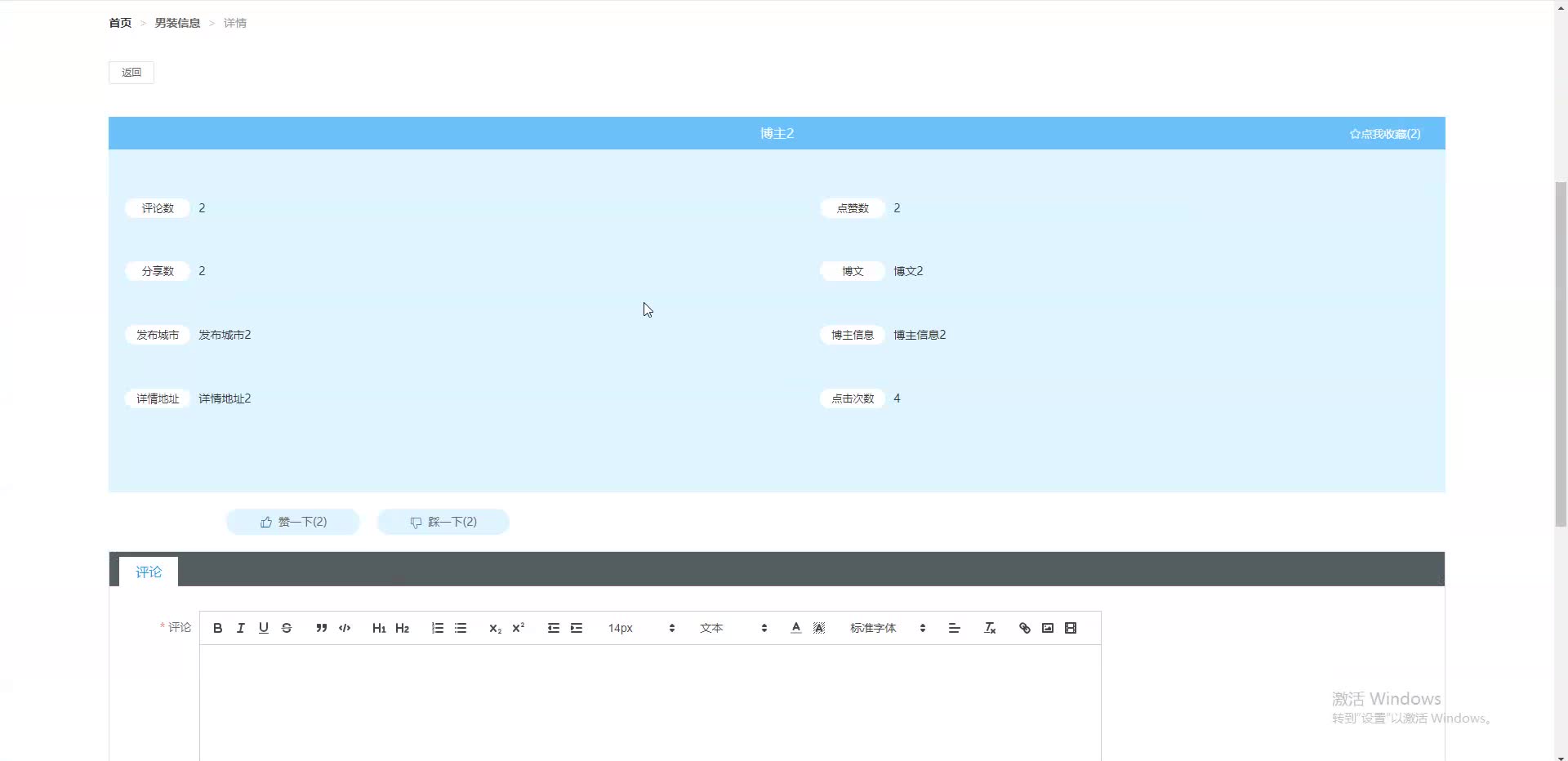Insert a code block
1568x761 pixels.
tap(344, 627)
